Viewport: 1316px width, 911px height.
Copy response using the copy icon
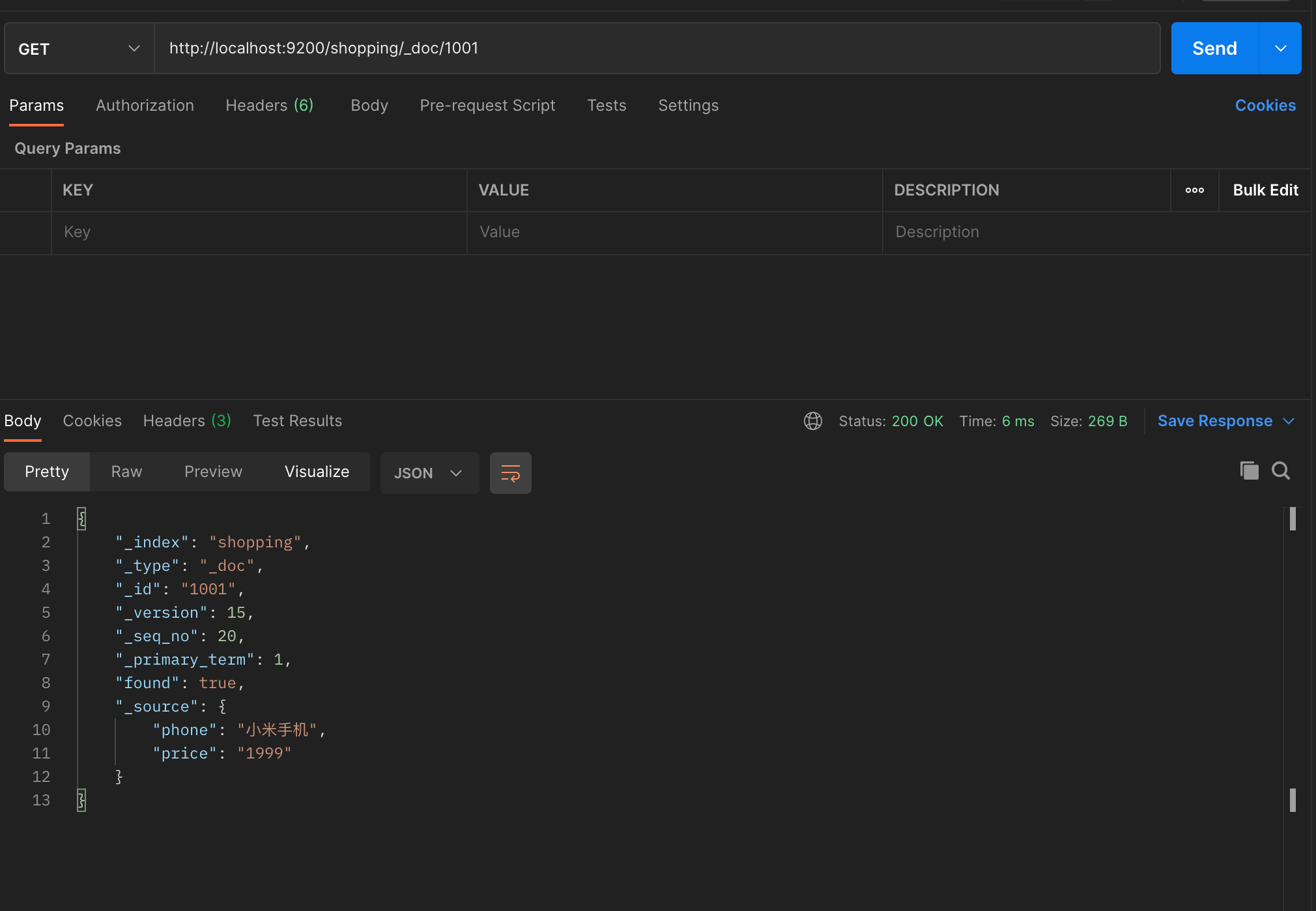pyautogui.click(x=1249, y=470)
